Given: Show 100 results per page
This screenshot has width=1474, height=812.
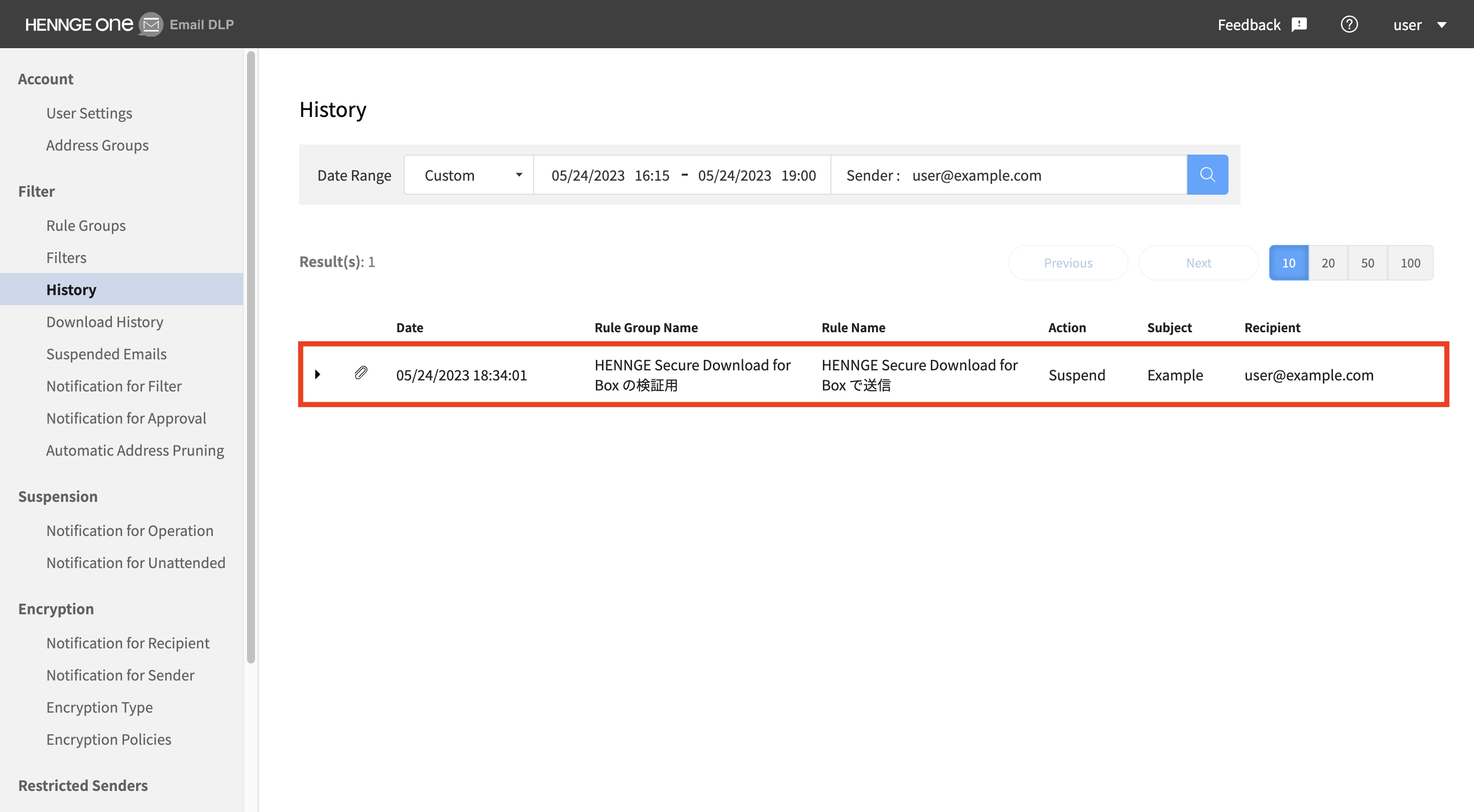Looking at the screenshot, I should (1410, 262).
